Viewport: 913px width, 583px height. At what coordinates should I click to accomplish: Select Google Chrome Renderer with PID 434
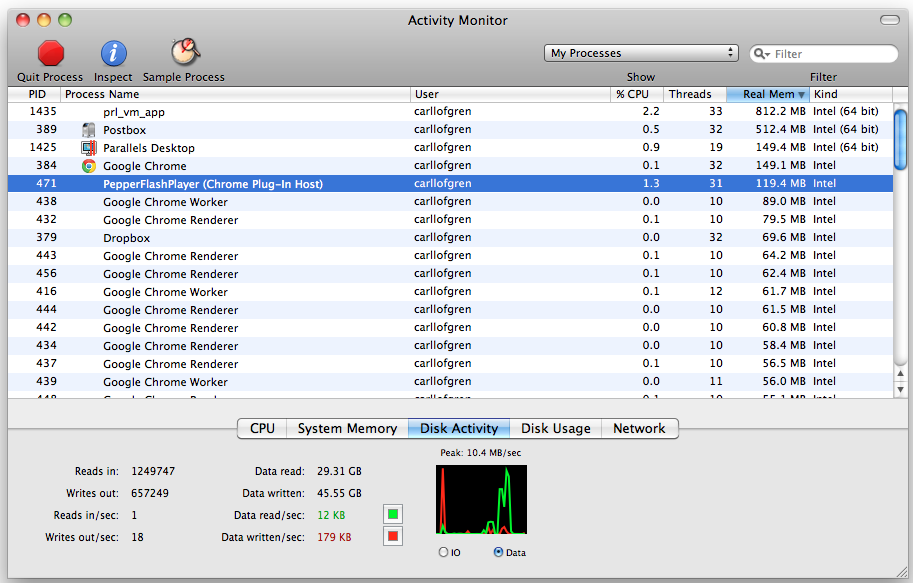point(450,346)
